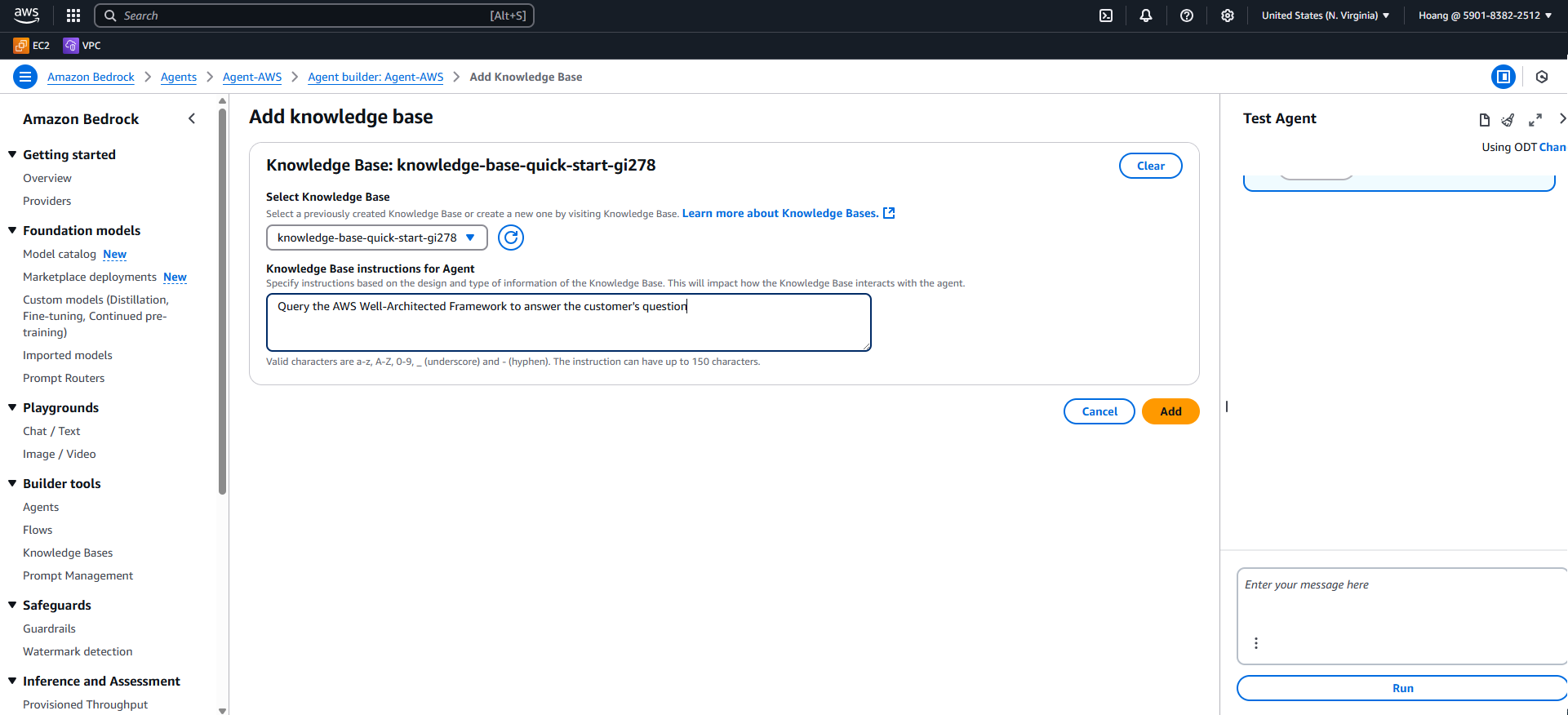Click the Using ODT Change link
Image resolution: width=1568 pixels, height=715 pixels.
click(1552, 147)
